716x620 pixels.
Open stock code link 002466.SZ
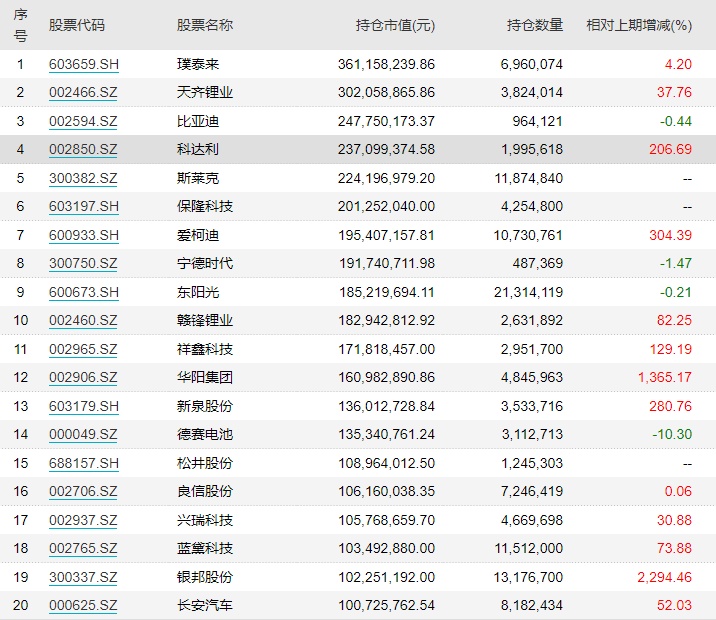click(x=83, y=92)
